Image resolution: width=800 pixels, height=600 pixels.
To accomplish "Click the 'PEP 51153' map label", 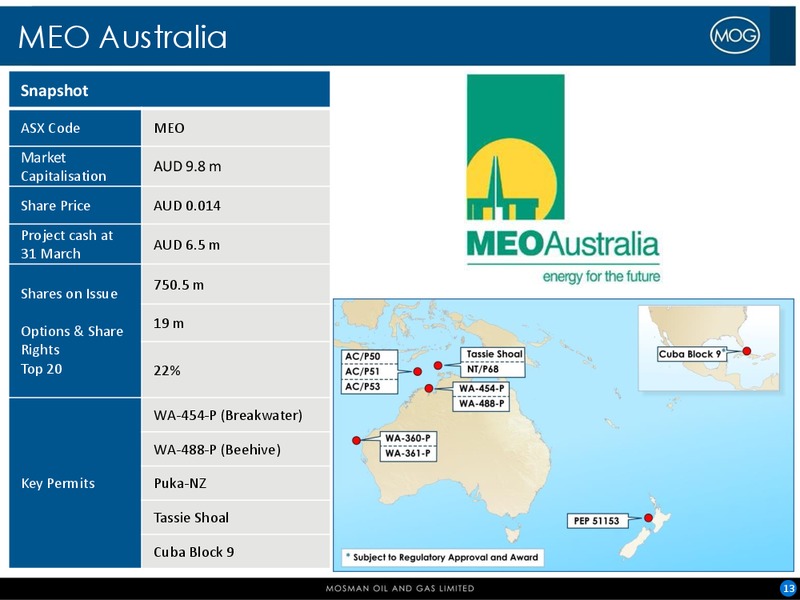I will 596,521.
